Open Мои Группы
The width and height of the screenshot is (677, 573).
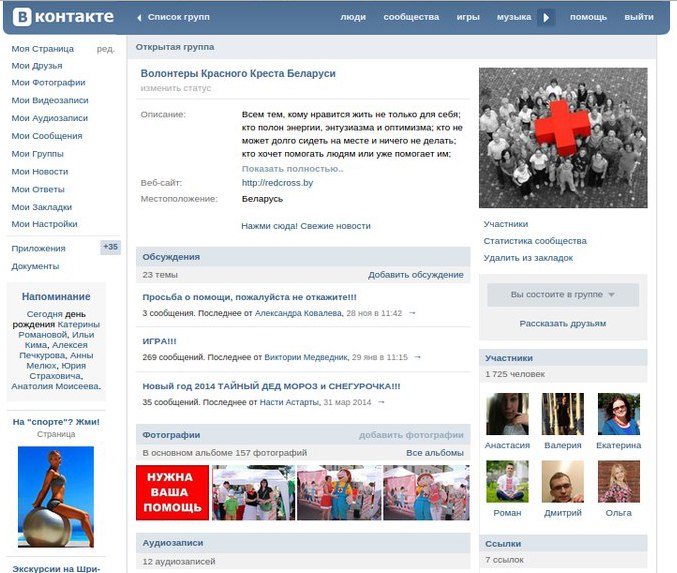[37, 154]
